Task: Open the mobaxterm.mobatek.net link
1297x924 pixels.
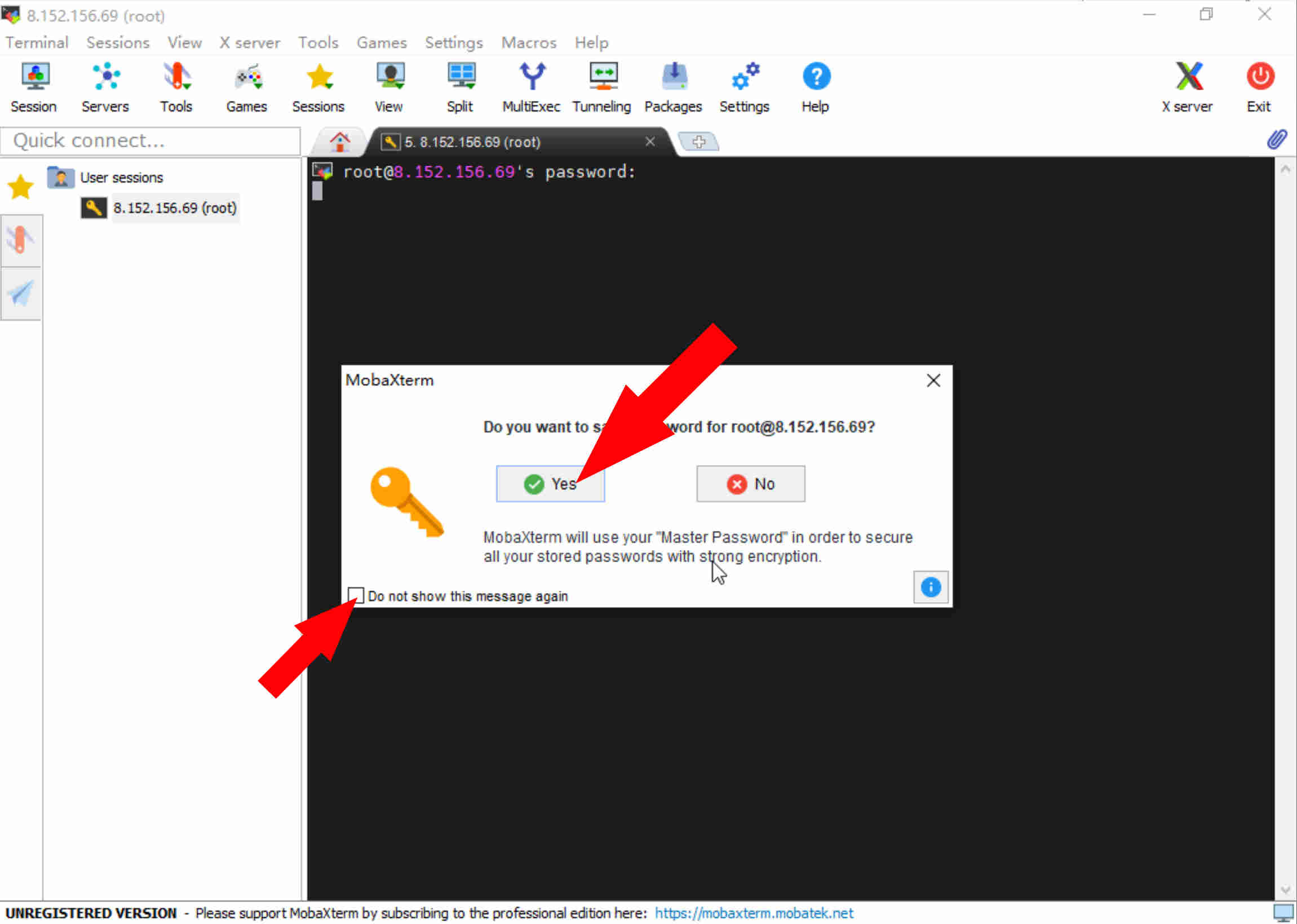Action: [754, 913]
